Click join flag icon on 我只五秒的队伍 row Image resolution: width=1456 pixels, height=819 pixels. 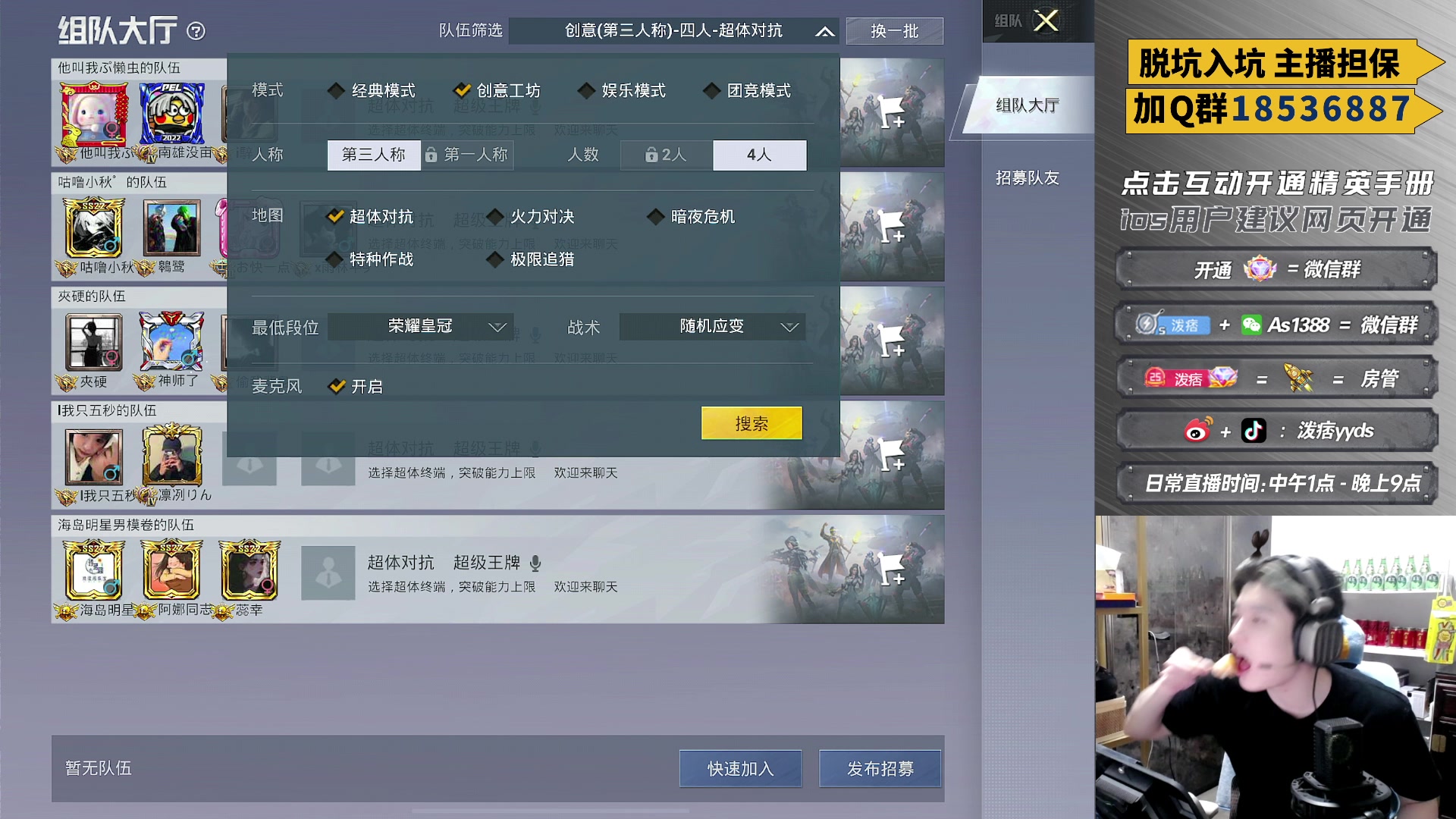coord(893,455)
